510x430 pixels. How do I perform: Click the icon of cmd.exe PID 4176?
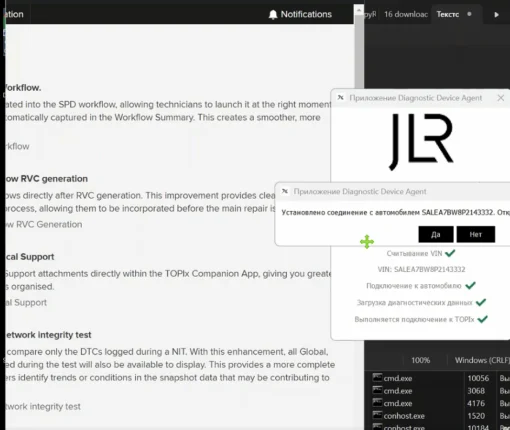tap(377, 402)
